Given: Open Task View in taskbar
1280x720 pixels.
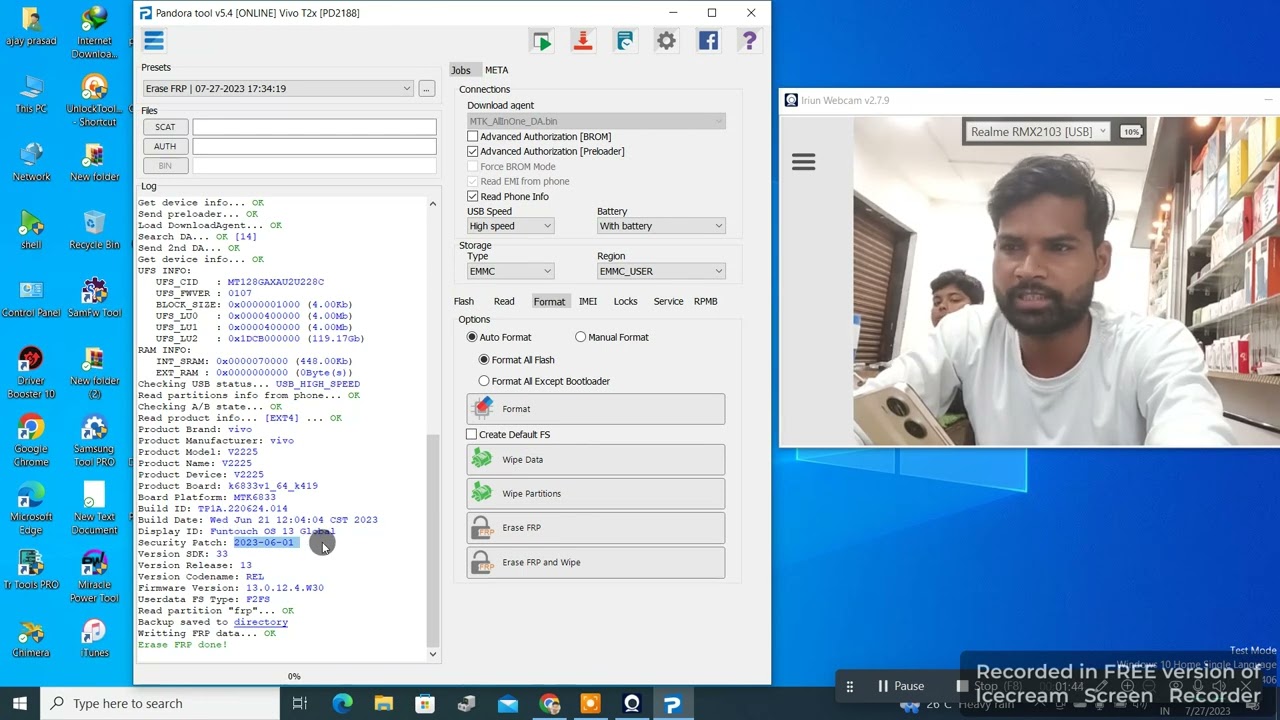Looking at the screenshot, I should (299, 703).
